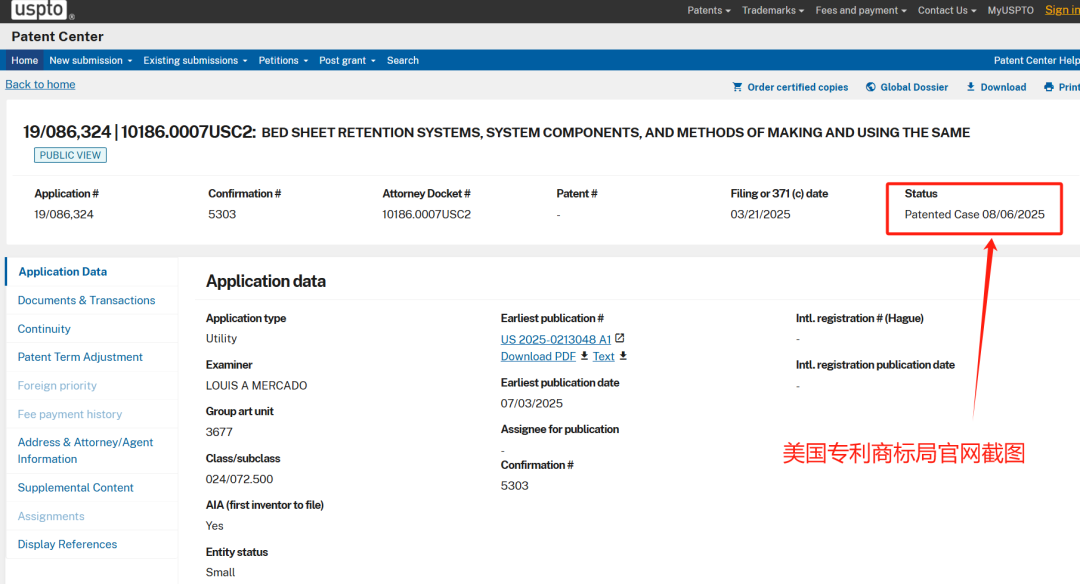The height and width of the screenshot is (584, 1080).
Task: Click the examiner name LOUIS A MERCADO
Action: pyautogui.click(x=256, y=386)
